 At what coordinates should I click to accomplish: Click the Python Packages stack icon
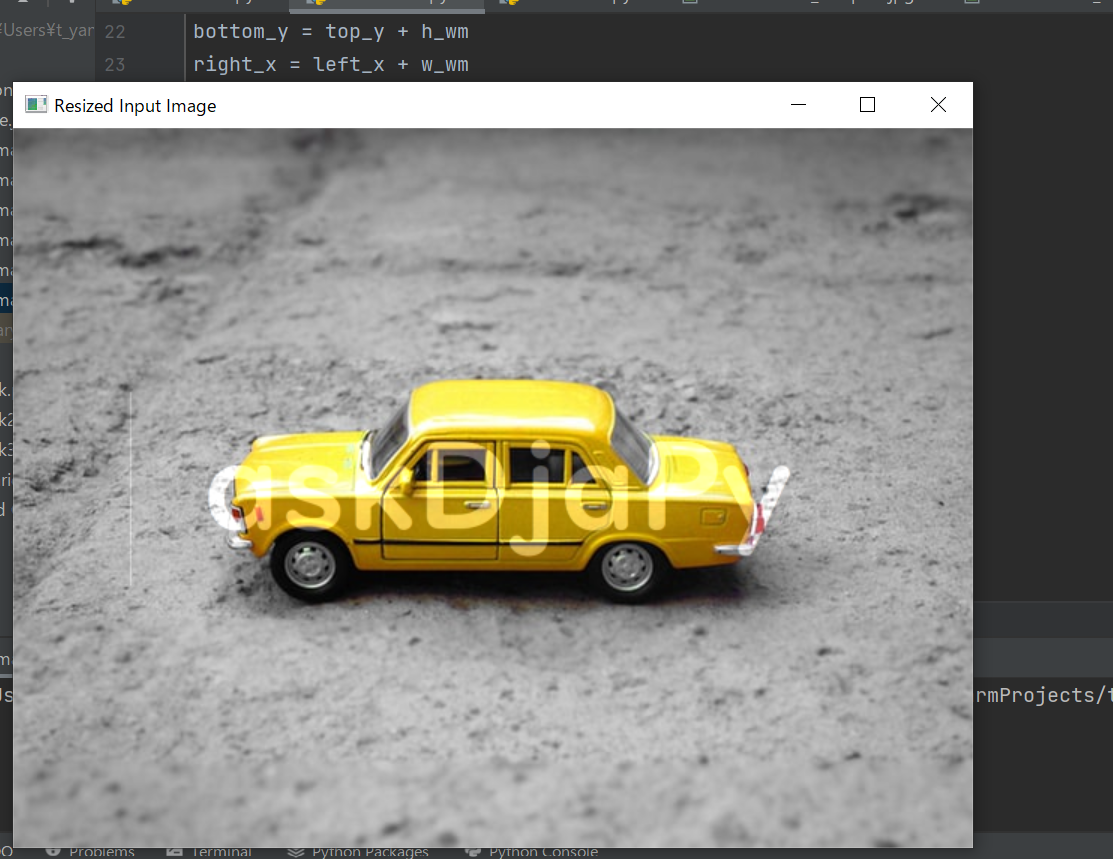[296, 852]
